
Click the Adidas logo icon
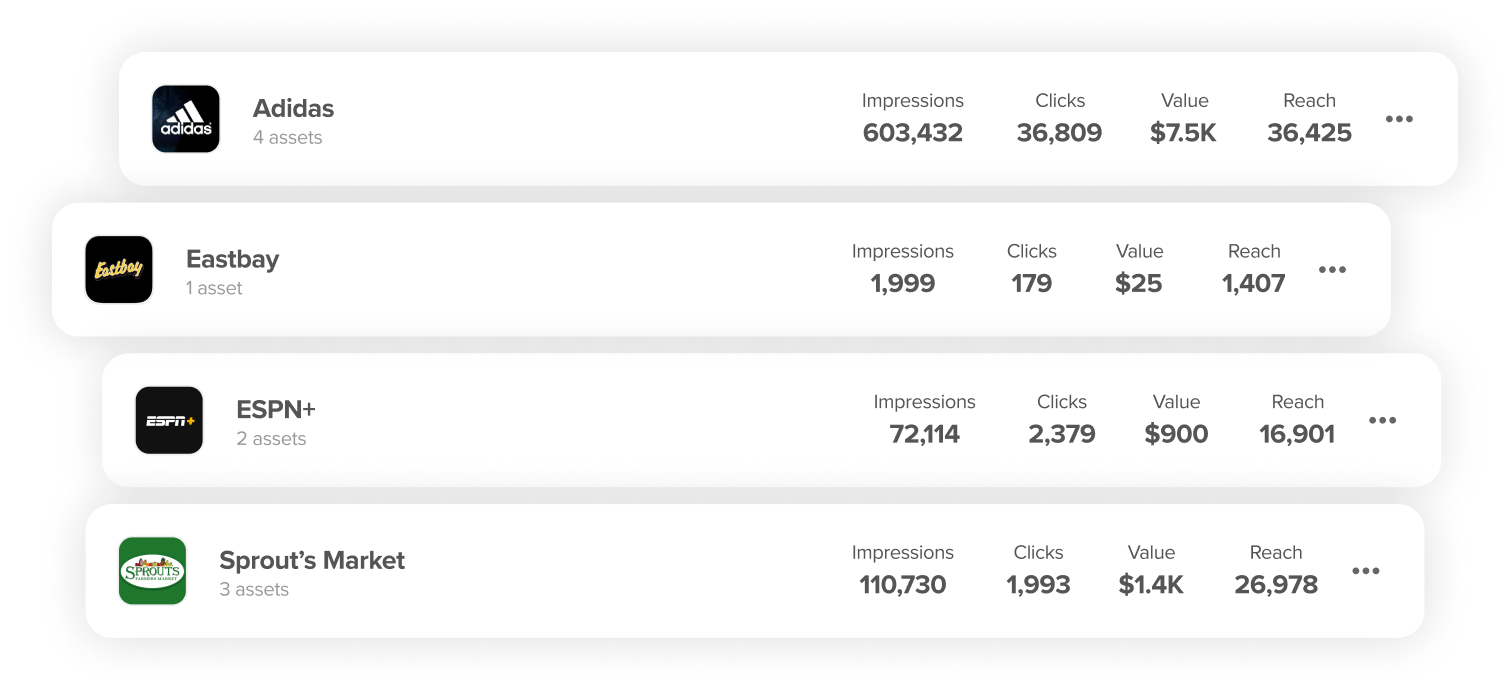click(186, 119)
